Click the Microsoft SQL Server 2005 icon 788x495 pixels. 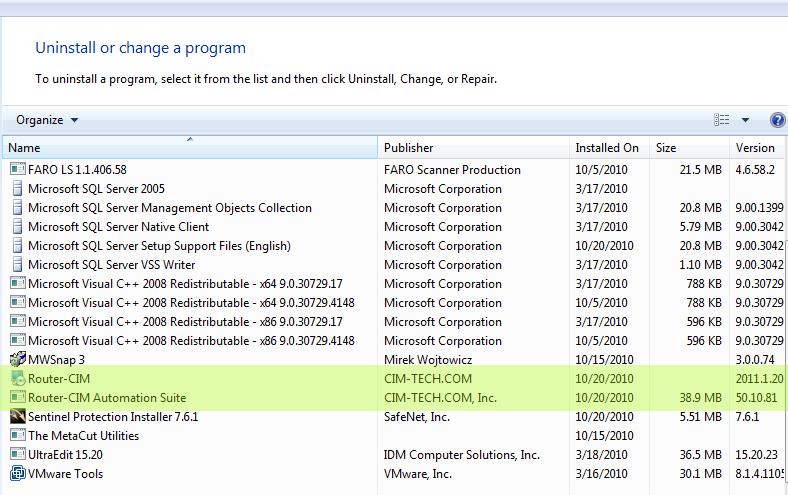coord(18,188)
